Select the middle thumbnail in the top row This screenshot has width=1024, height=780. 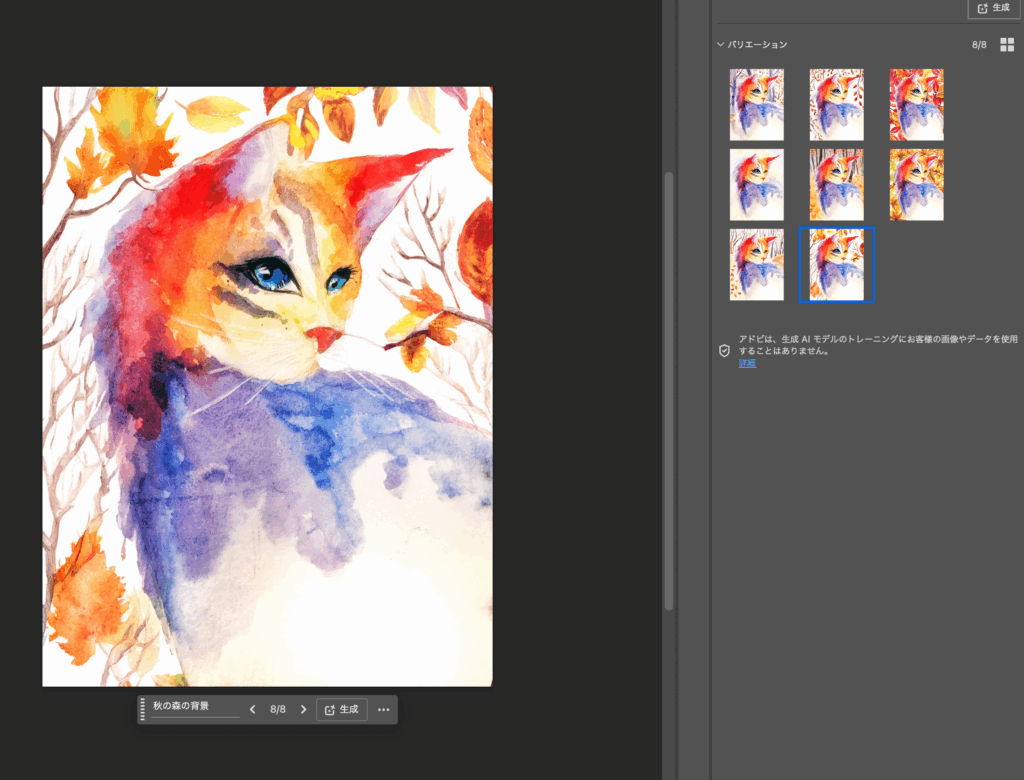pos(836,104)
